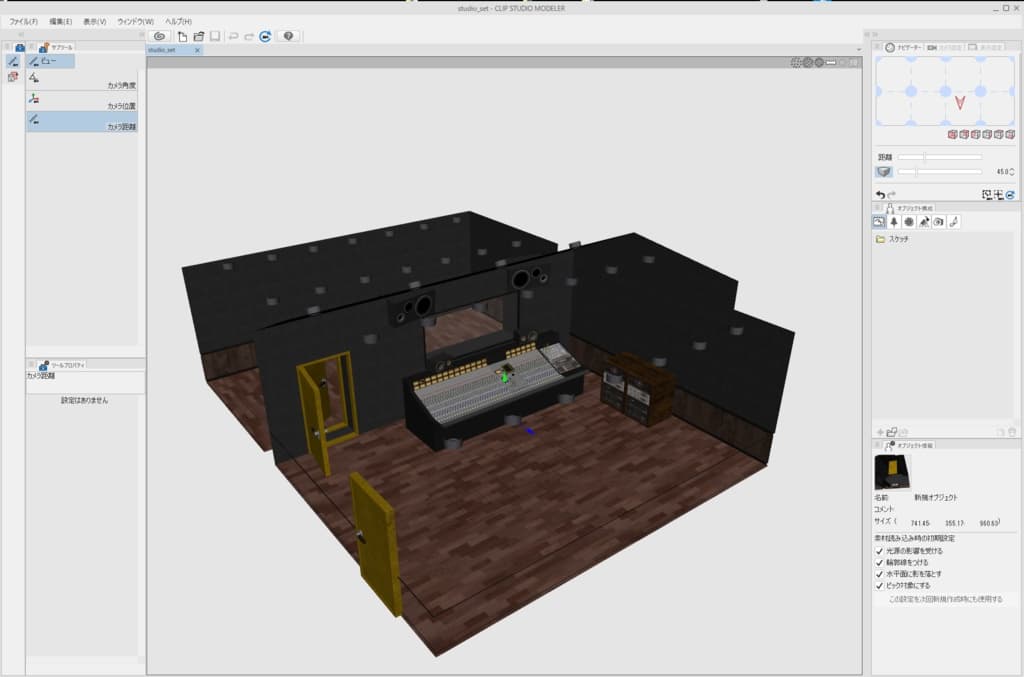Image resolution: width=1024 pixels, height=677 pixels.
Task: Click この設定を次回新規作成時にも使用する button
Action: click(x=945, y=600)
